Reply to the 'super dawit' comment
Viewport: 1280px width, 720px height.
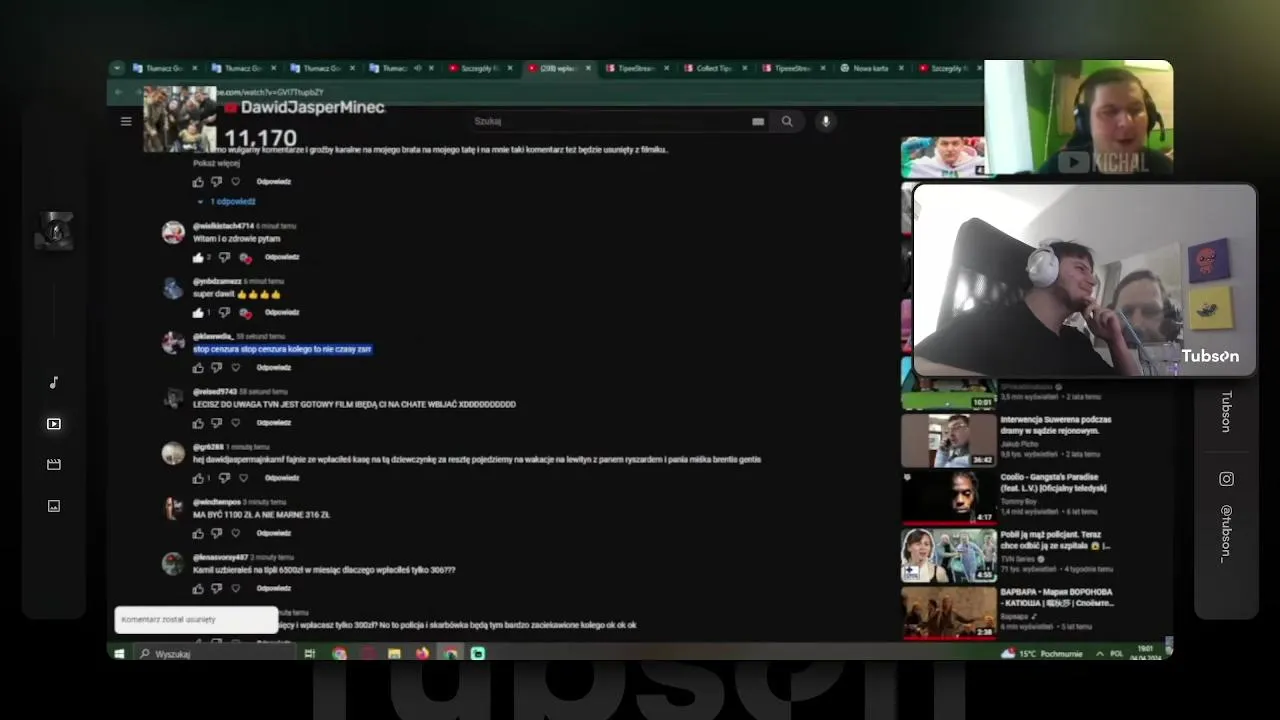(282, 312)
